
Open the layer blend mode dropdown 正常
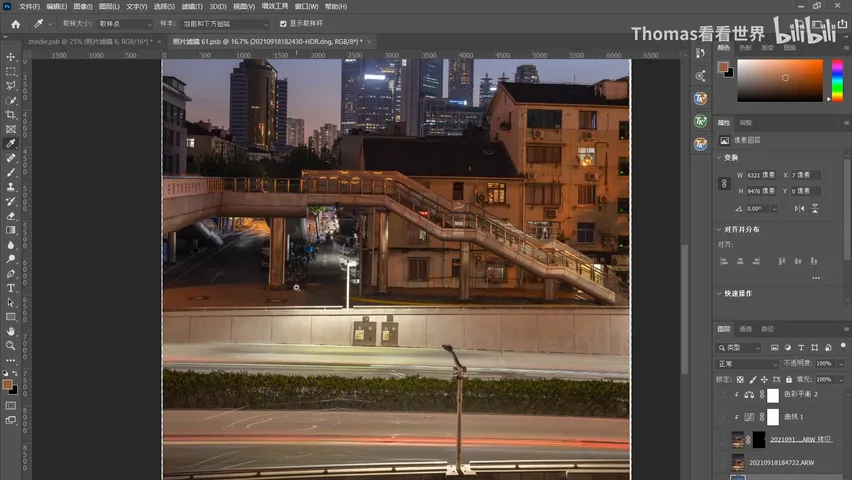tap(747, 364)
